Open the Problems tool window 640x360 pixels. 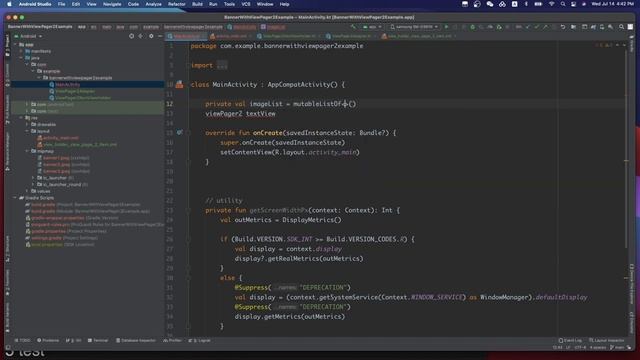click(48, 340)
